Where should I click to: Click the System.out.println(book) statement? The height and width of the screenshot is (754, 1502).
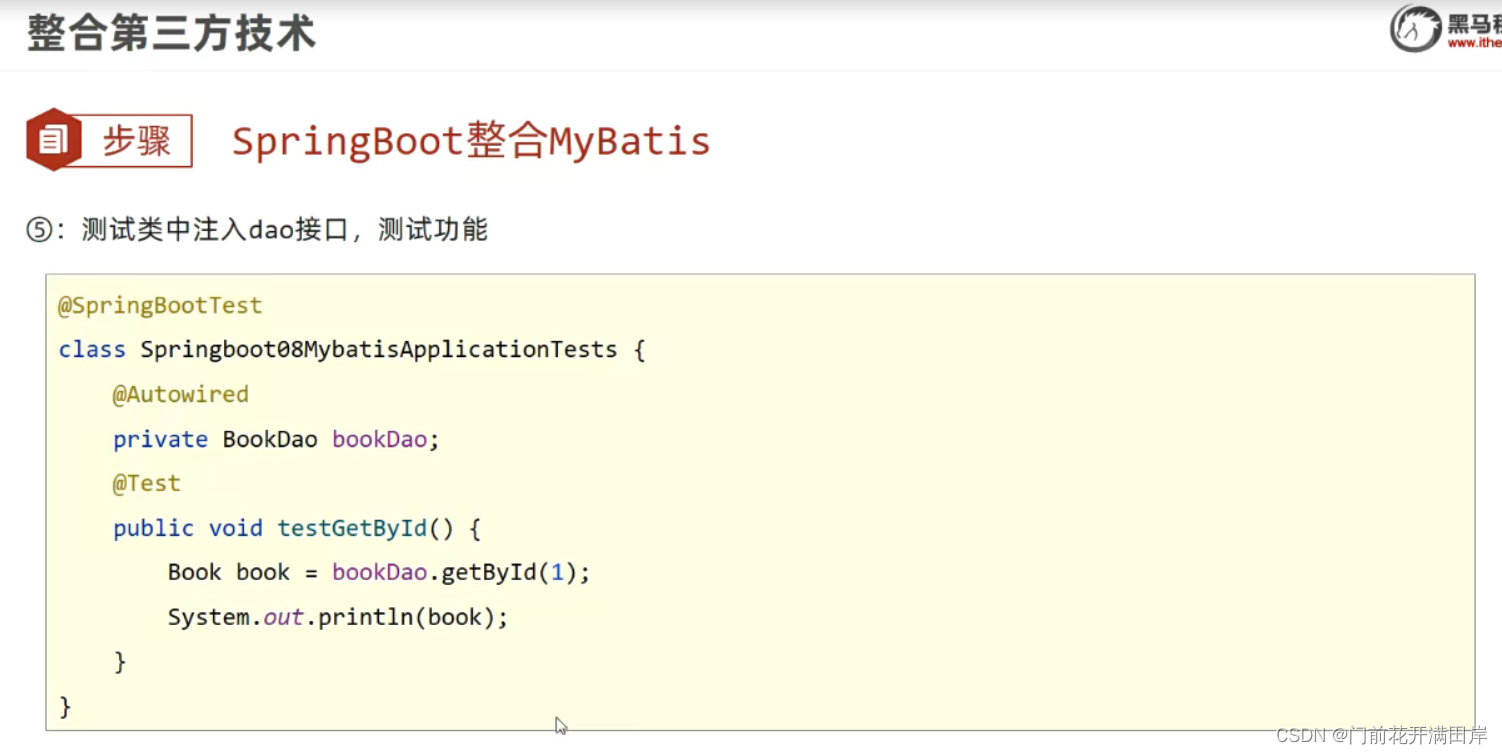pos(338,617)
